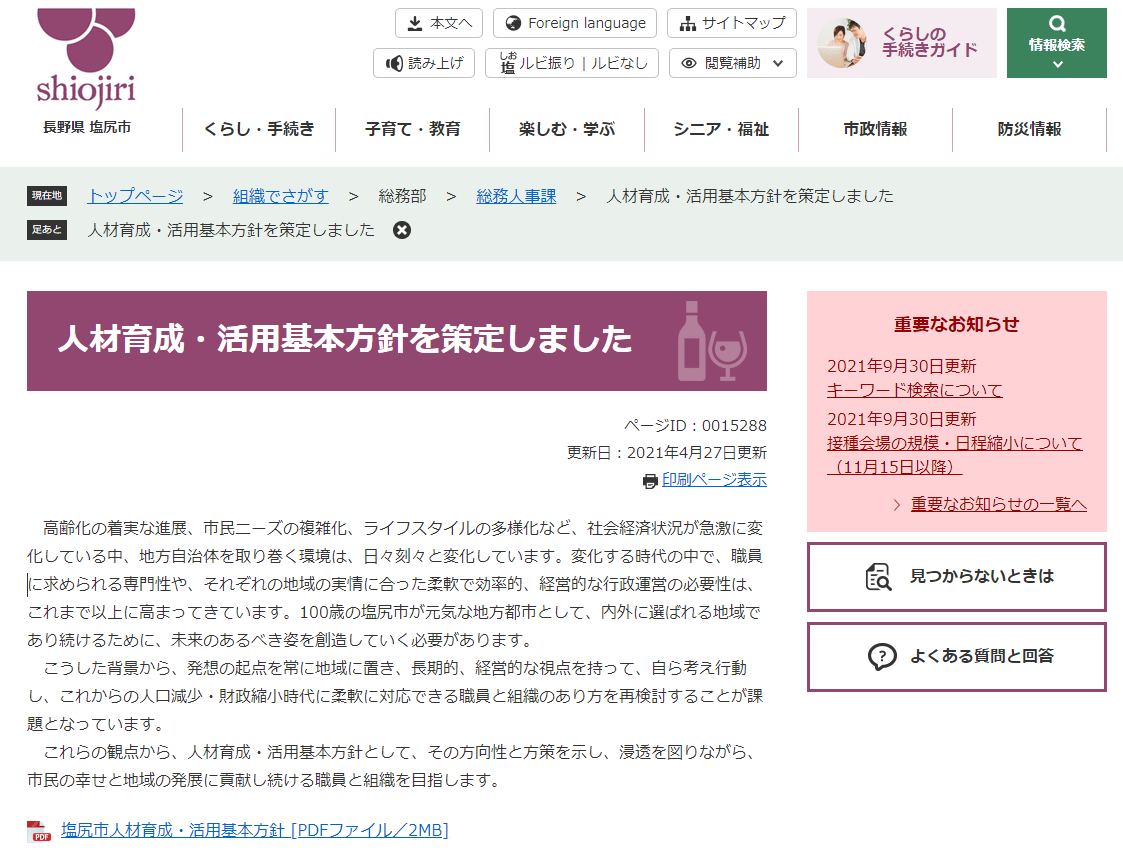Click the printer icon for 印刷ページ表示
Screen dimensions: 1123x851
click(650, 481)
